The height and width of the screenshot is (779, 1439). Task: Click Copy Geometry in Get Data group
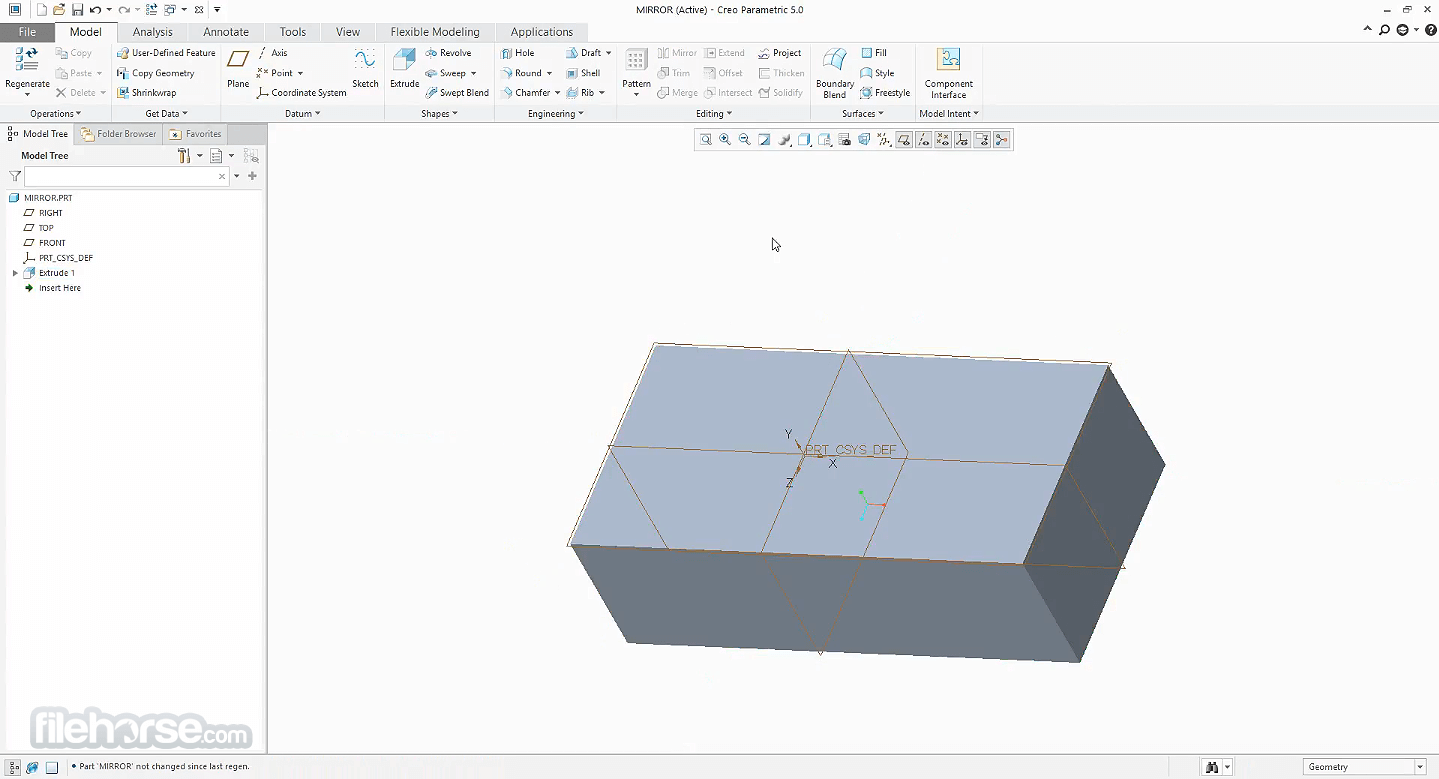point(156,73)
